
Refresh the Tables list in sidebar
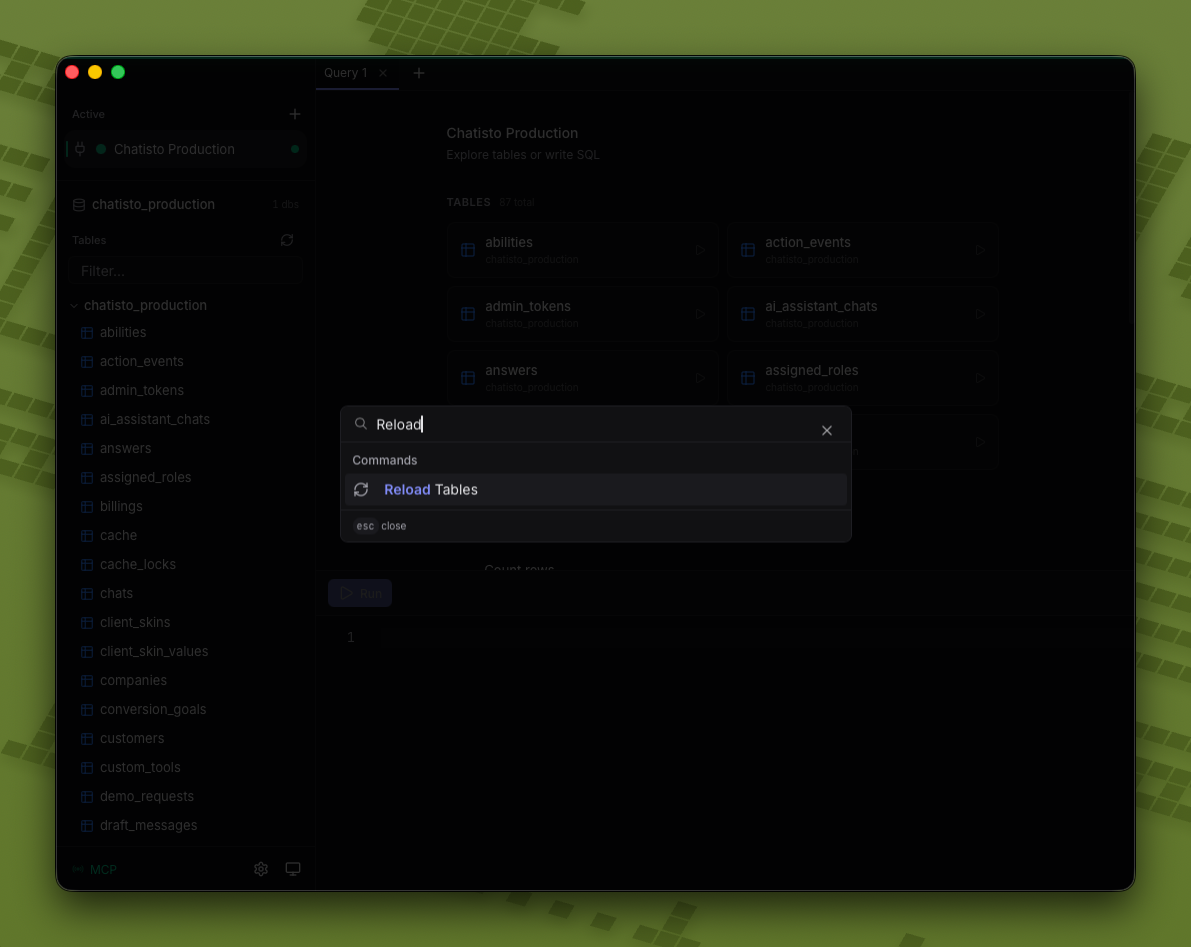tap(287, 240)
